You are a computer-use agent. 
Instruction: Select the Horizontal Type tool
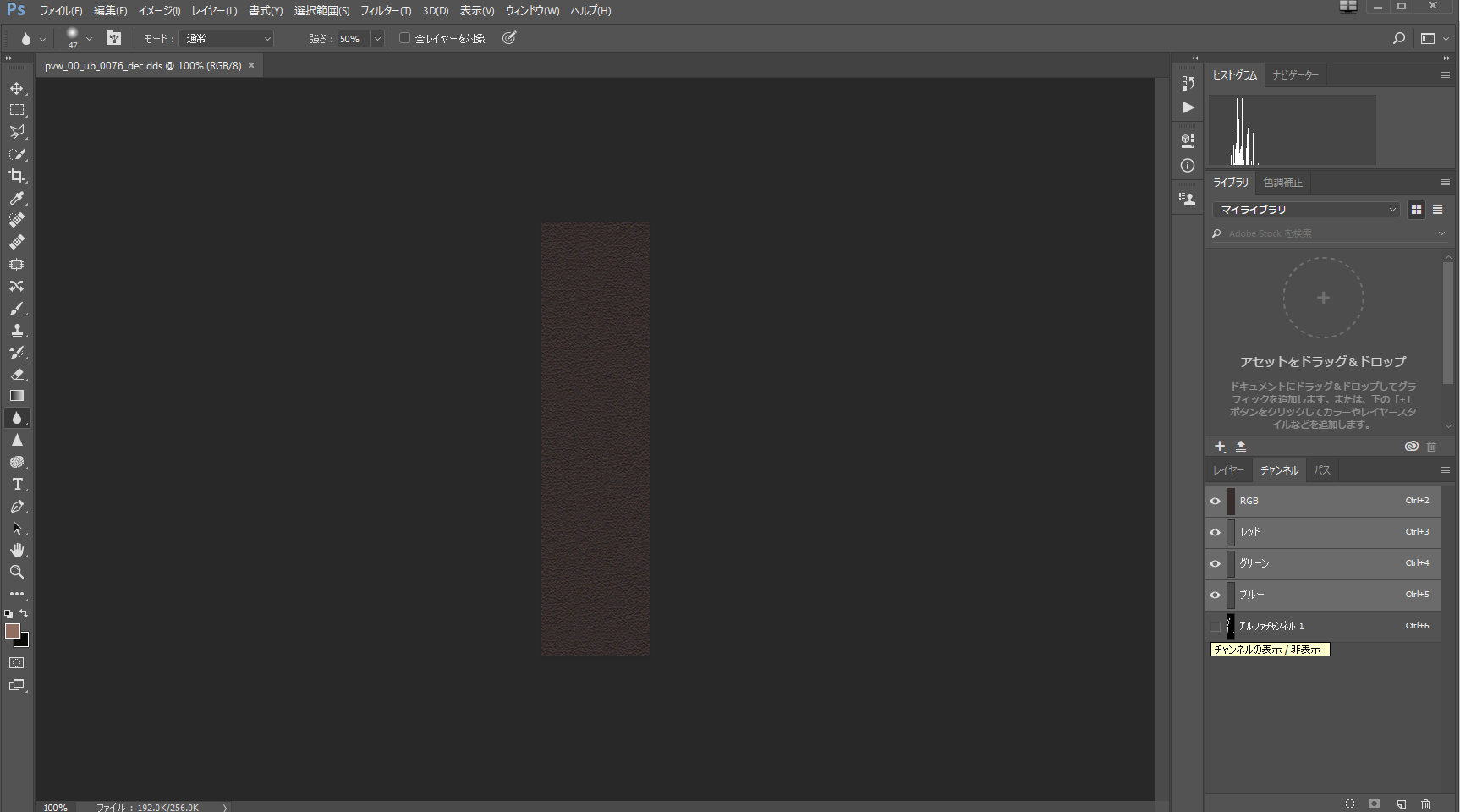17,485
